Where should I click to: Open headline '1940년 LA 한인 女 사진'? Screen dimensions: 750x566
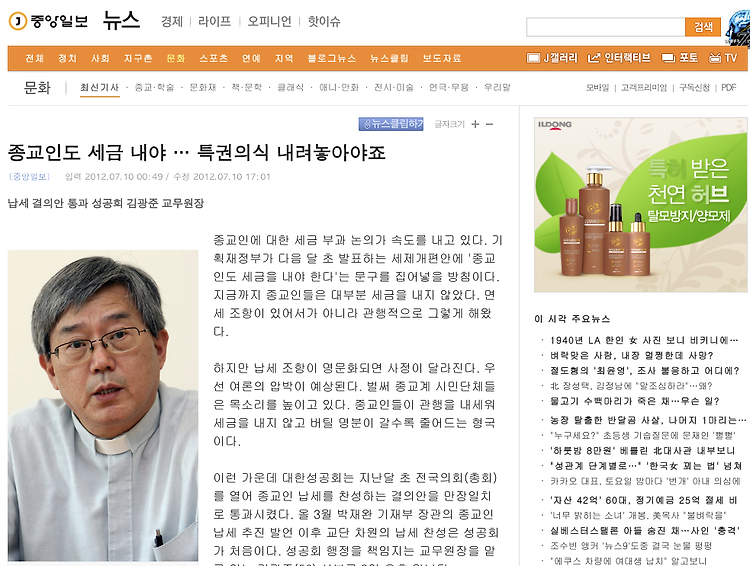click(644, 340)
